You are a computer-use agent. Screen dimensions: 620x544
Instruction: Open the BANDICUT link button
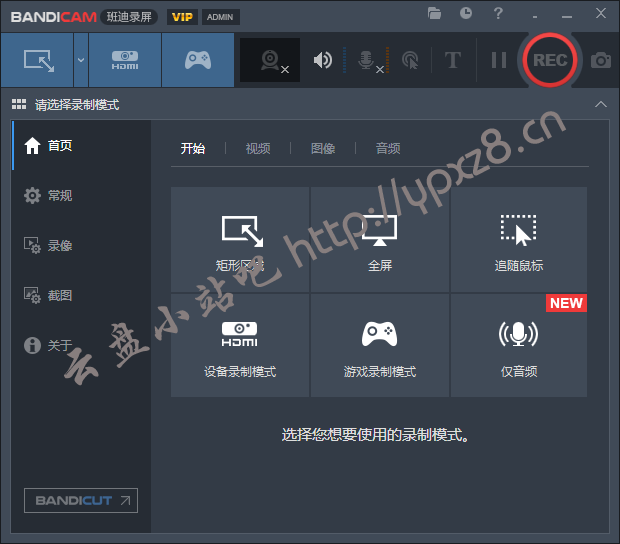(81, 501)
